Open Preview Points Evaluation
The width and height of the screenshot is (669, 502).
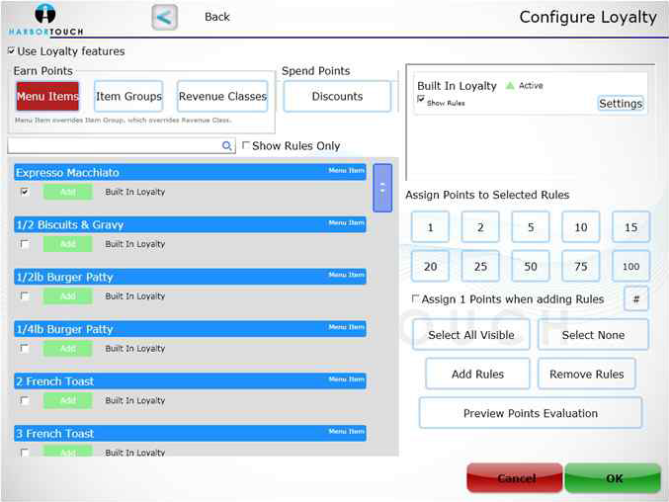coord(530,413)
